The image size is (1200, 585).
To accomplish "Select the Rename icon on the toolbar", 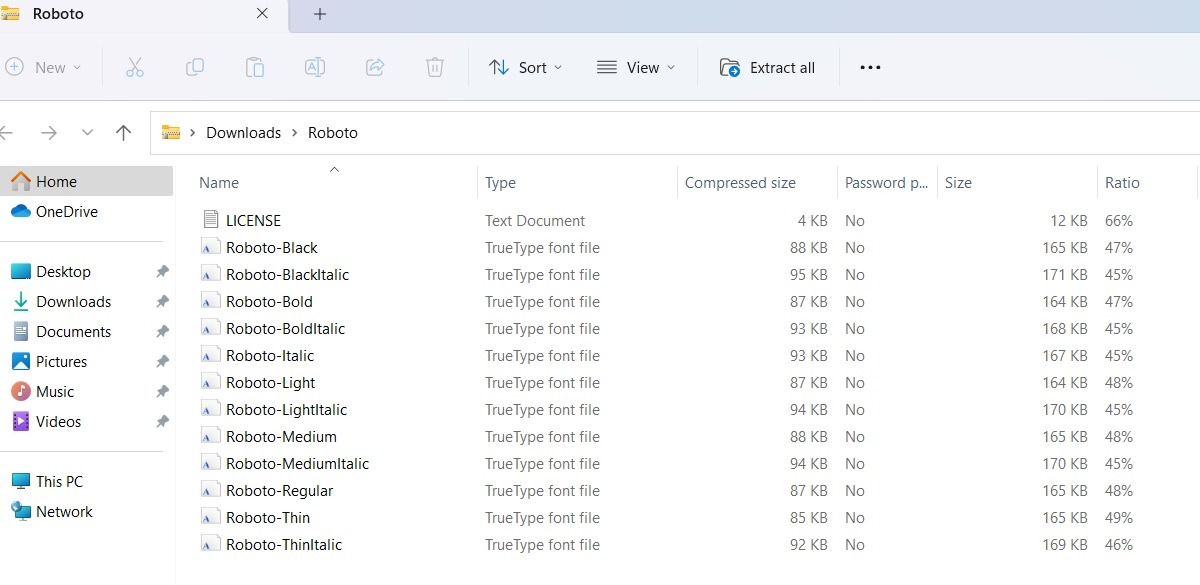I will click(x=314, y=67).
